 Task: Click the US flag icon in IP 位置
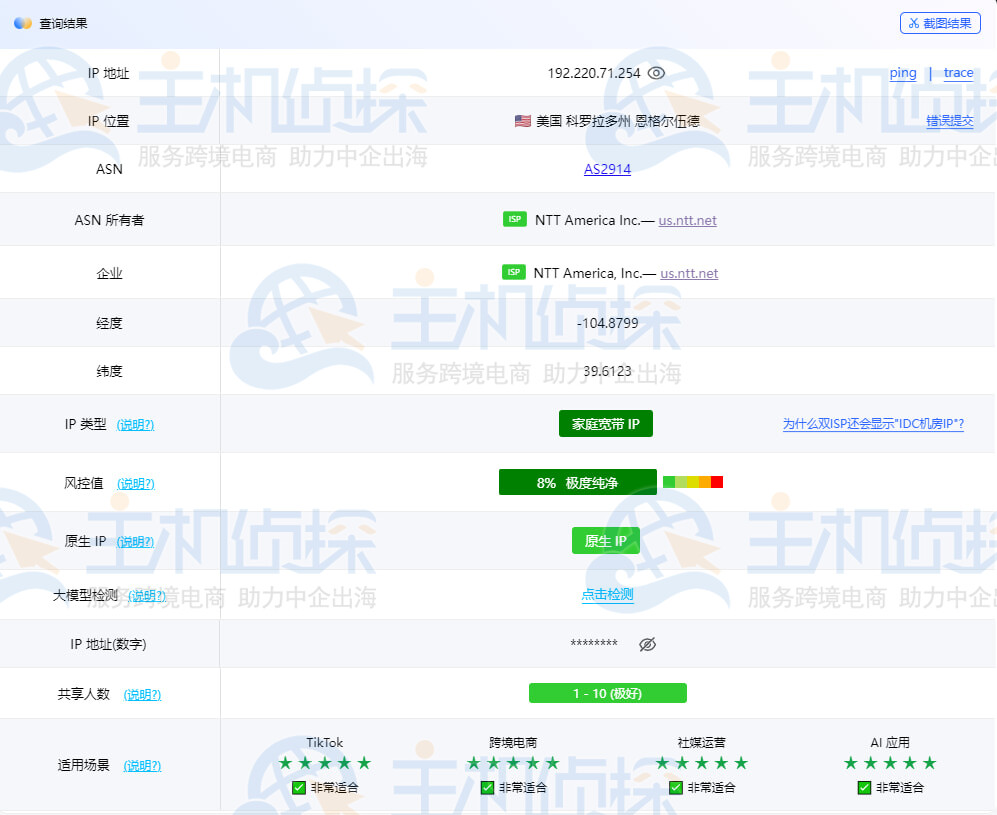523,121
